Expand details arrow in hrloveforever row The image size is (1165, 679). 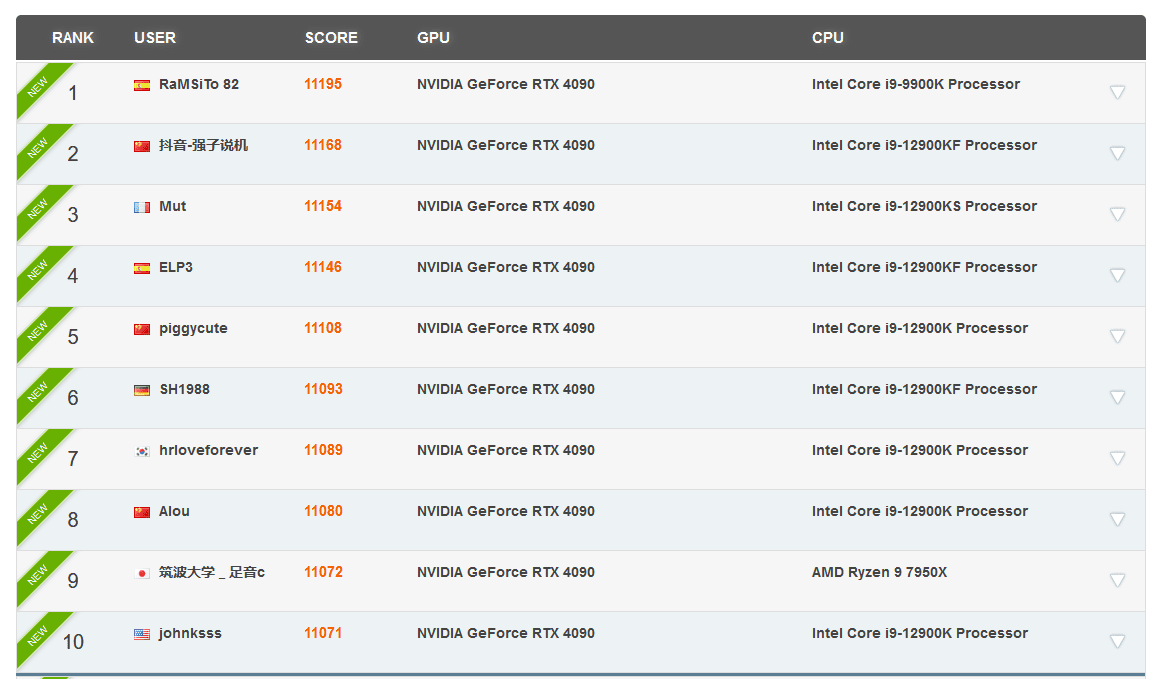pos(1117,458)
